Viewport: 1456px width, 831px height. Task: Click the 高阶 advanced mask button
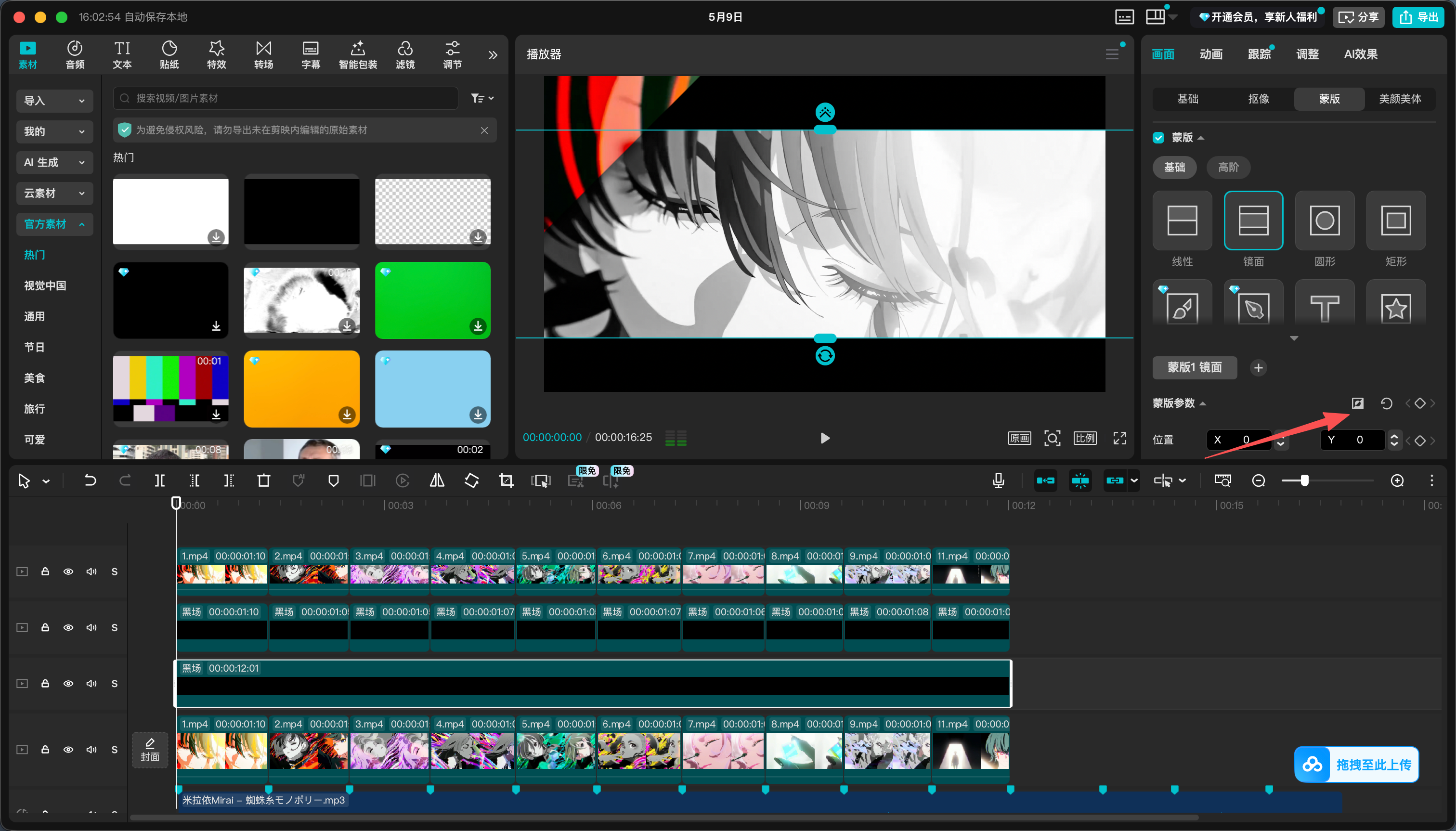[1228, 167]
